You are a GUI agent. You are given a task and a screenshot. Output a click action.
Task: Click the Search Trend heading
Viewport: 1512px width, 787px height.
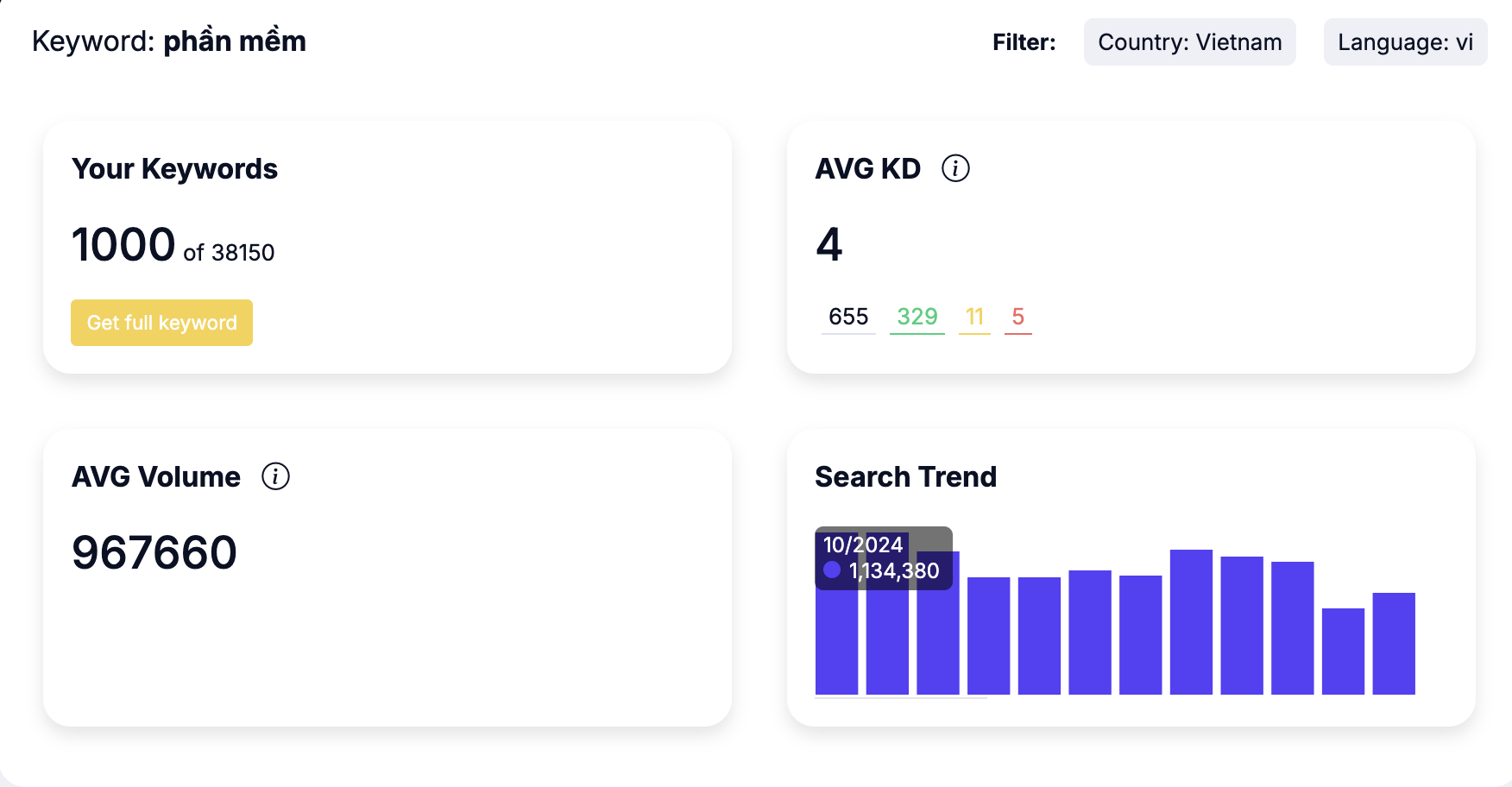click(906, 476)
